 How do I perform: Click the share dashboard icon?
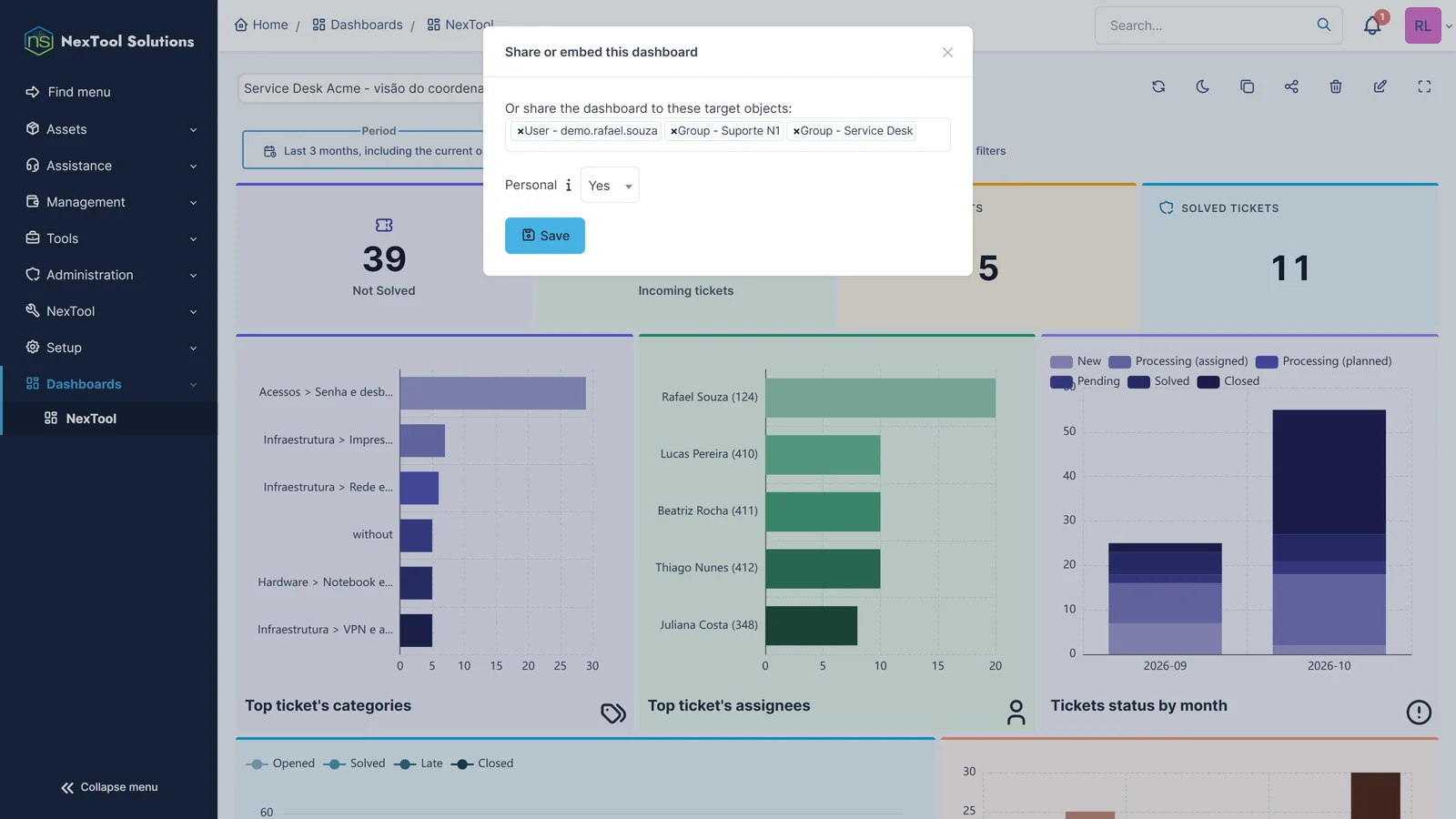pos(1291,86)
